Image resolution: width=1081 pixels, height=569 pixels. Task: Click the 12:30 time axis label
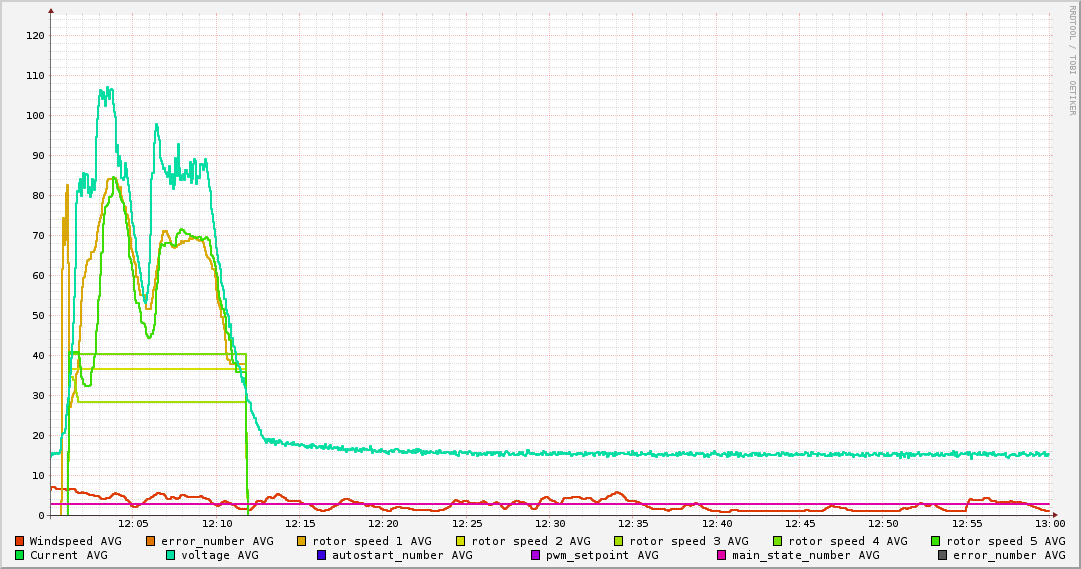[x=550, y=523]
